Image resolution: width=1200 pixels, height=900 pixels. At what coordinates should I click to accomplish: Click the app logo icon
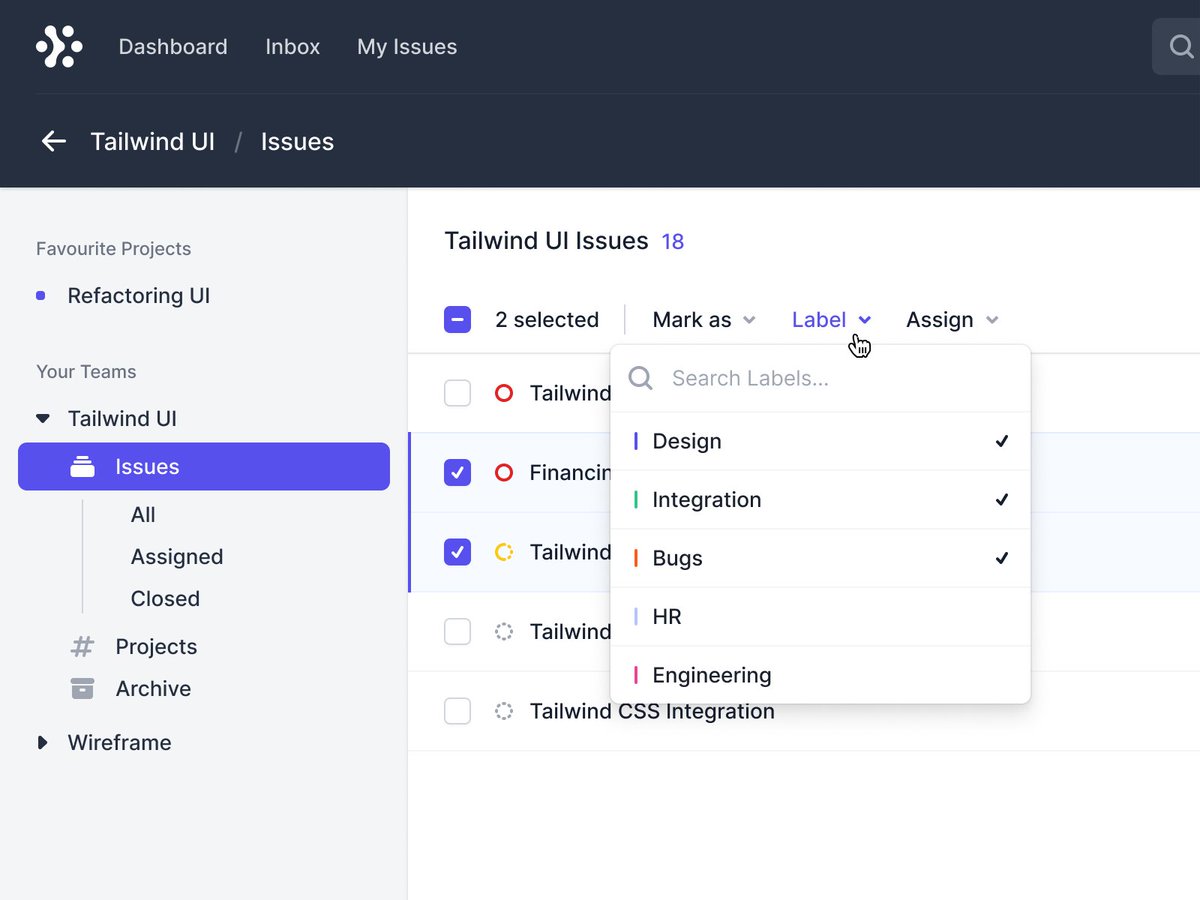pyautogui.click(x=59, y=46)
